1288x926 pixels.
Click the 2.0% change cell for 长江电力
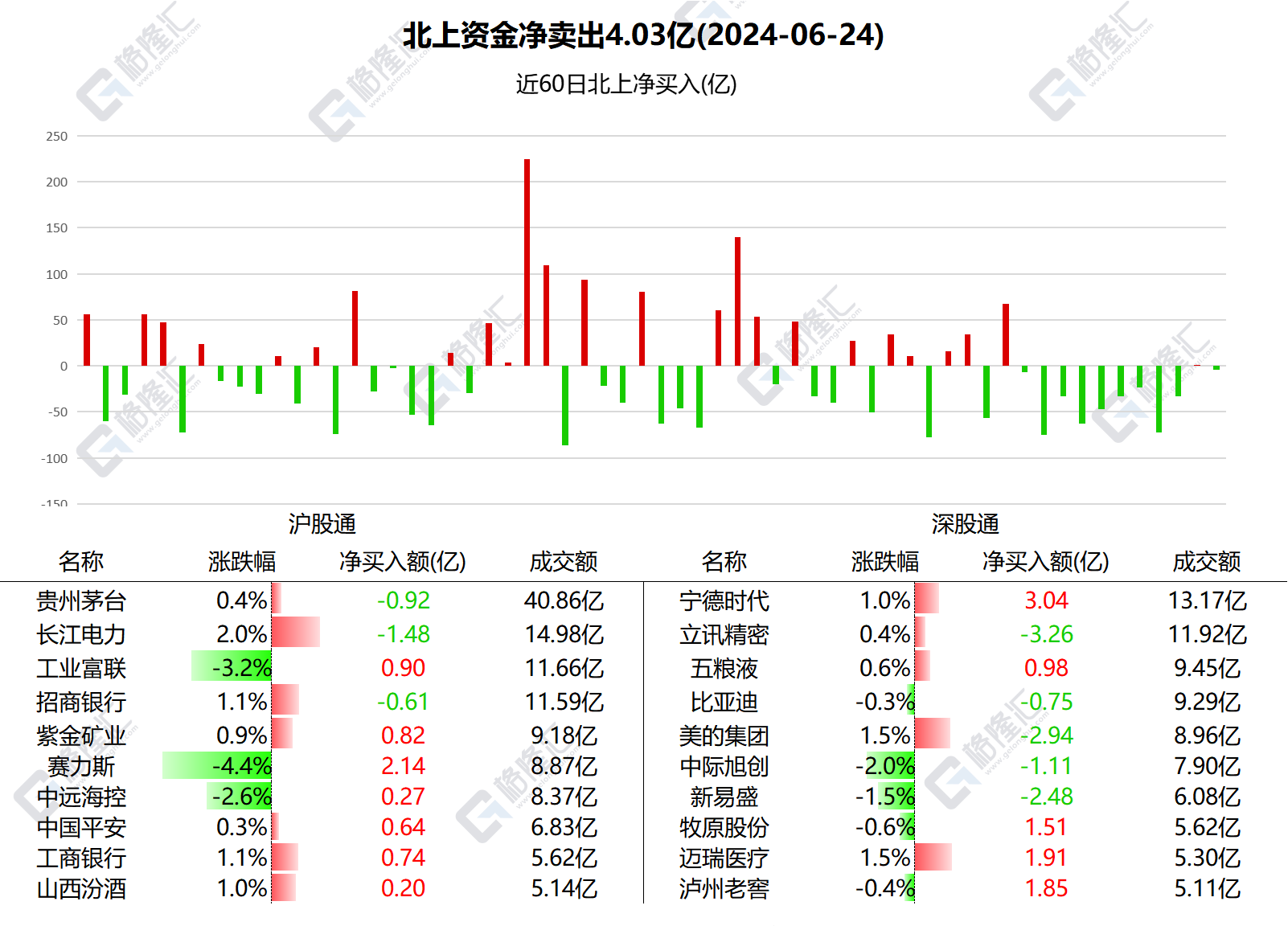pyautogui.click(x=241, y=634)
